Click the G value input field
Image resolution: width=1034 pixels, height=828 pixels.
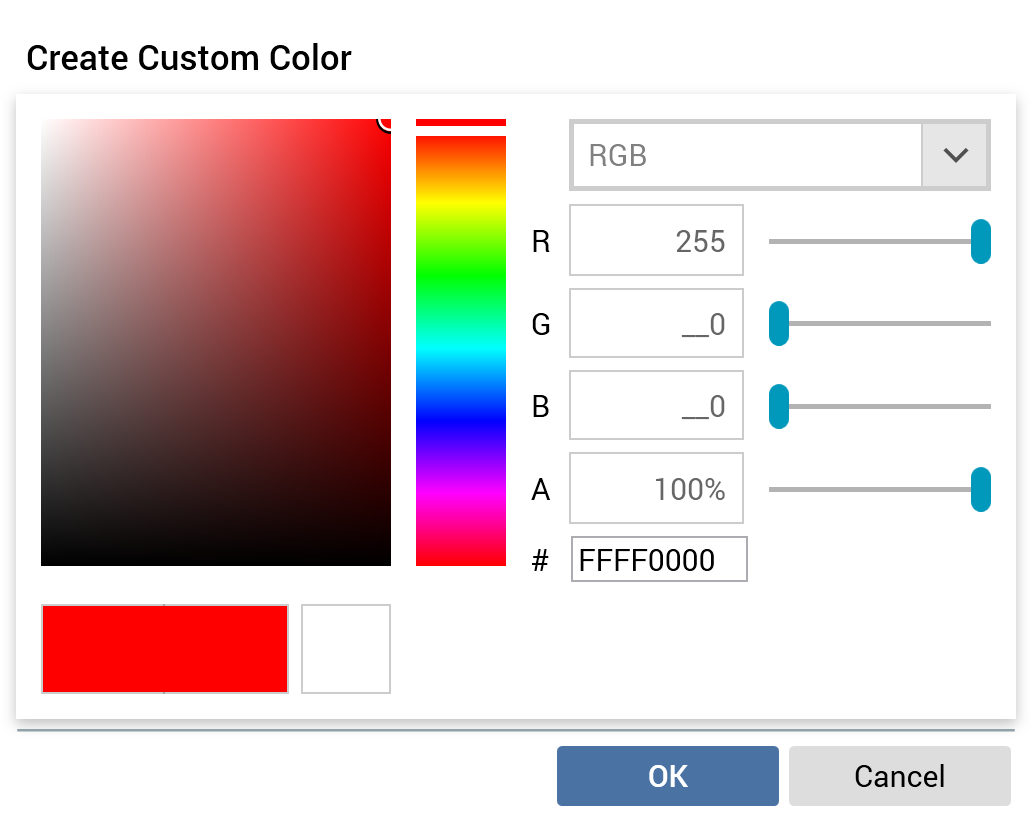pyautogui.click(x=656, y=324)
